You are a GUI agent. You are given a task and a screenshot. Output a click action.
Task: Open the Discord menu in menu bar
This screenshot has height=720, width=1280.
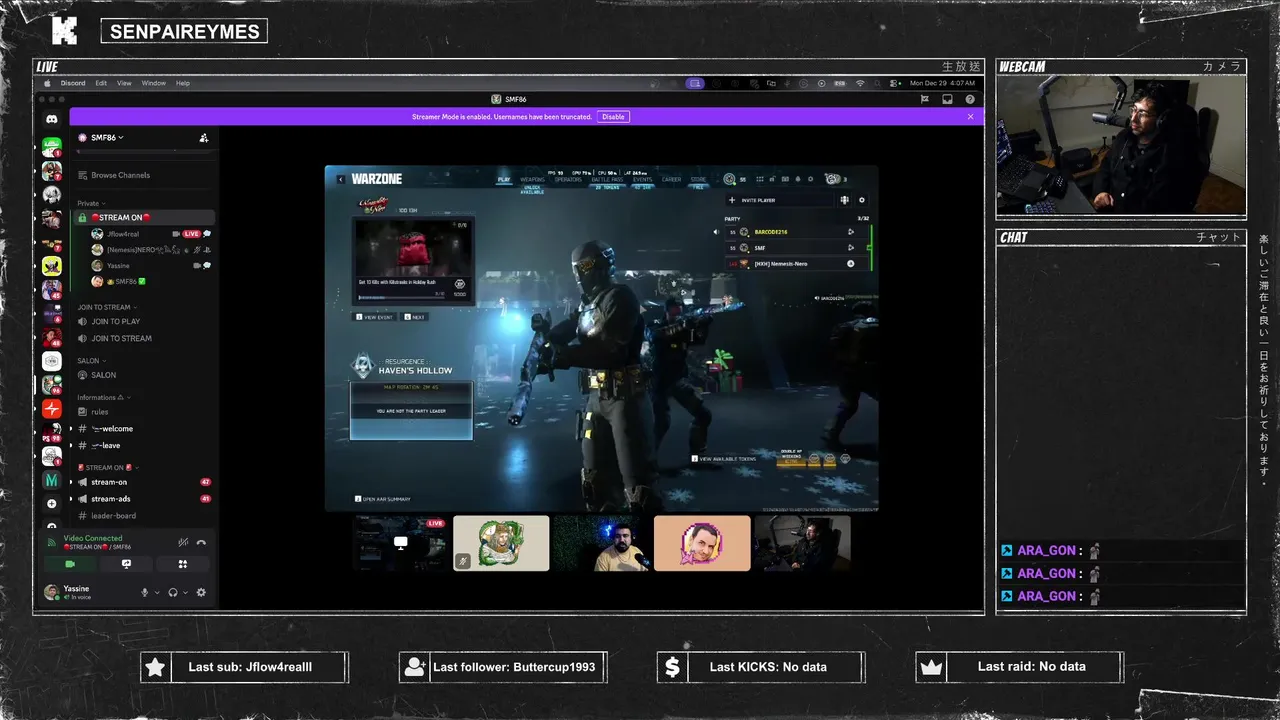tap(73, 83)
